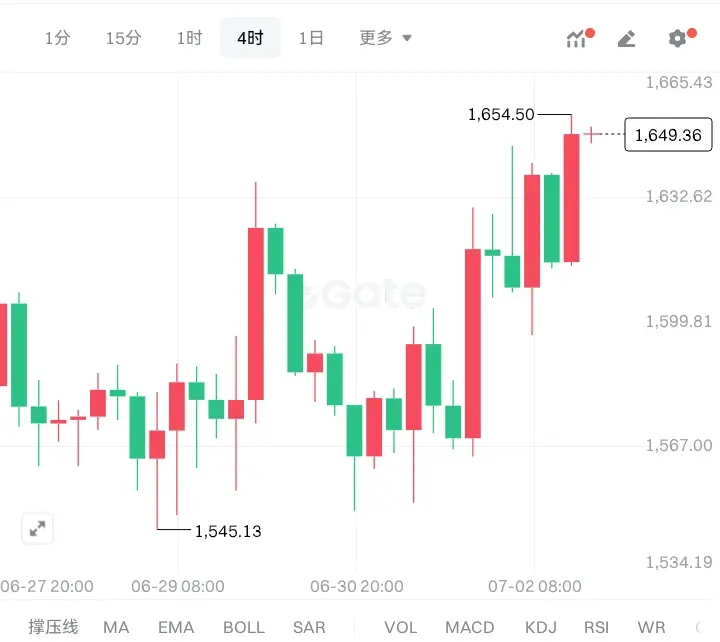Screen dimensions: 720x642
Task: Click the 1,649.36 current price label
Action: [x=668, y=135]
